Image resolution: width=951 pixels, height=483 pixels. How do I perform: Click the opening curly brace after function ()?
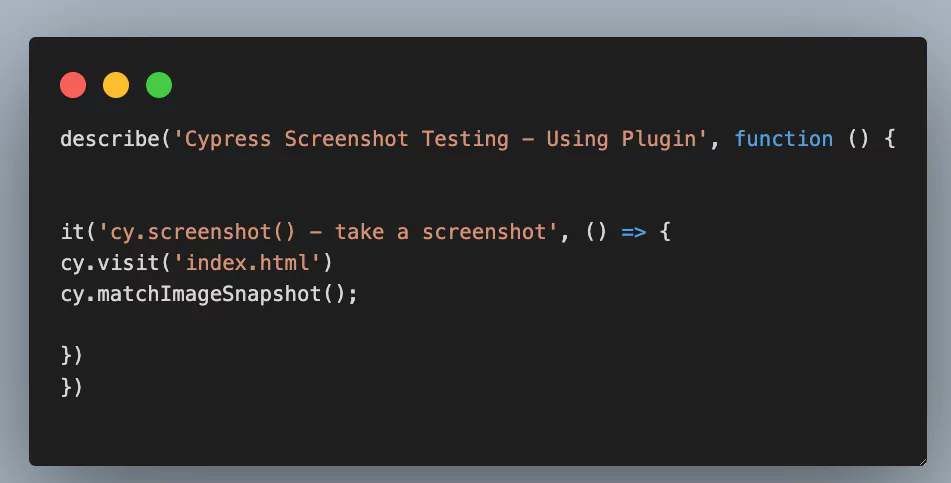(888, 139)
